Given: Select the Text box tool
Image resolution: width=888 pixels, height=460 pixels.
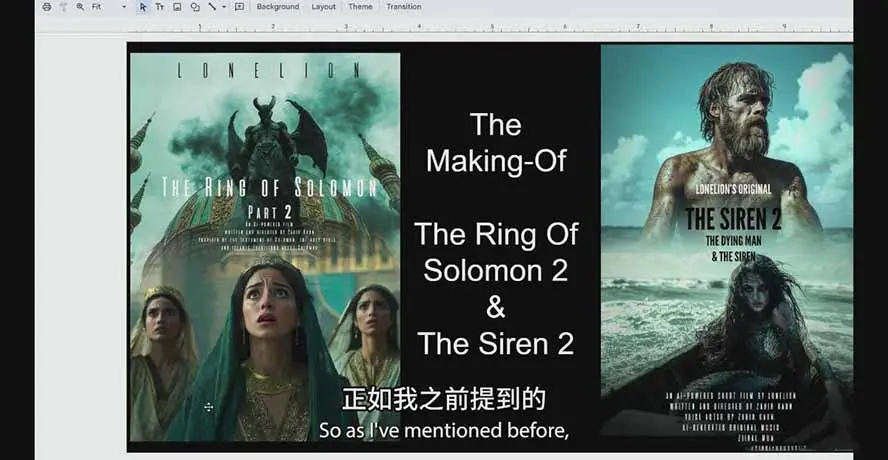Looking at the screenshot, I should click(x=159, y=7).
